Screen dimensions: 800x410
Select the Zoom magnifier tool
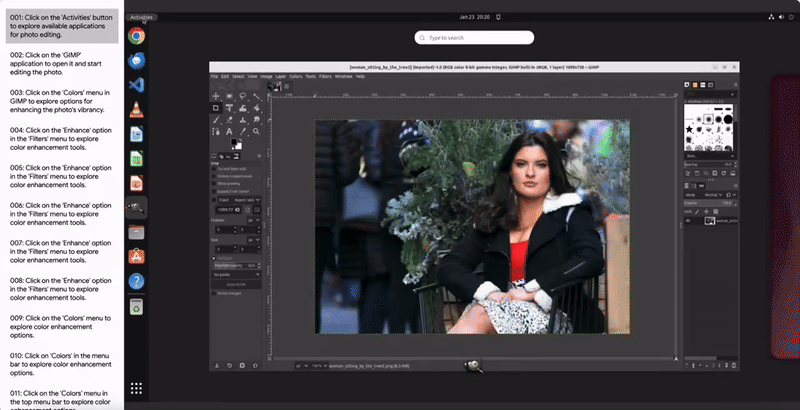pos(256,132)
